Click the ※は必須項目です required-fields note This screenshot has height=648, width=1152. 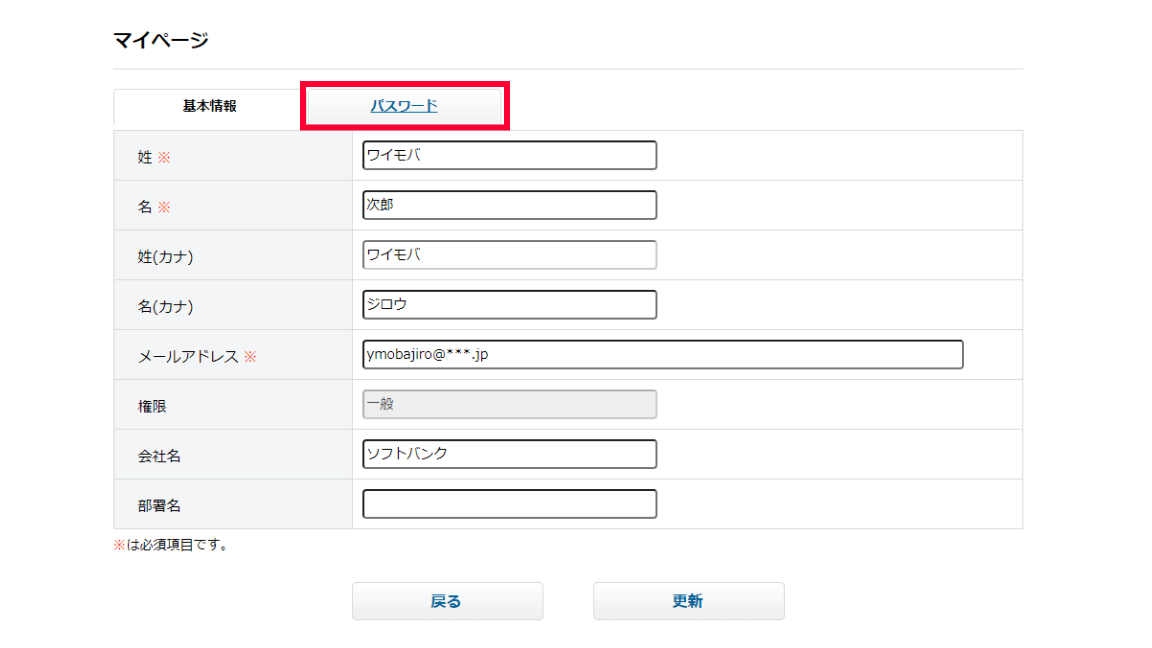[x=170, y=546]
